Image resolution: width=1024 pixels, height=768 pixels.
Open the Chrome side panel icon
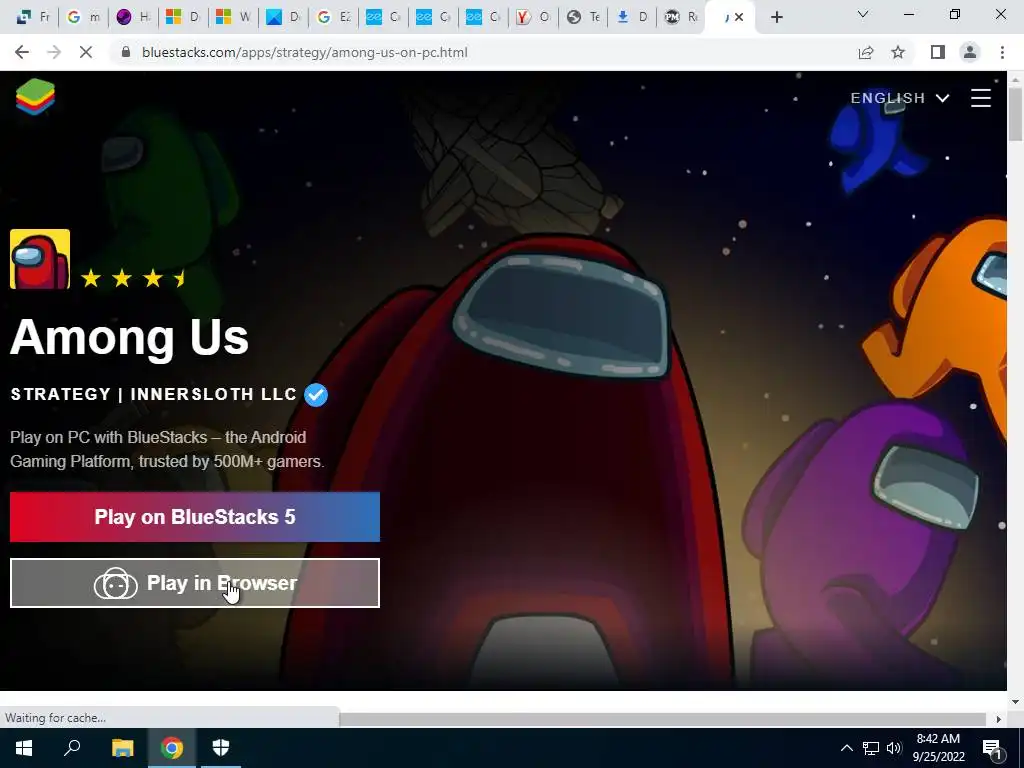937,52
